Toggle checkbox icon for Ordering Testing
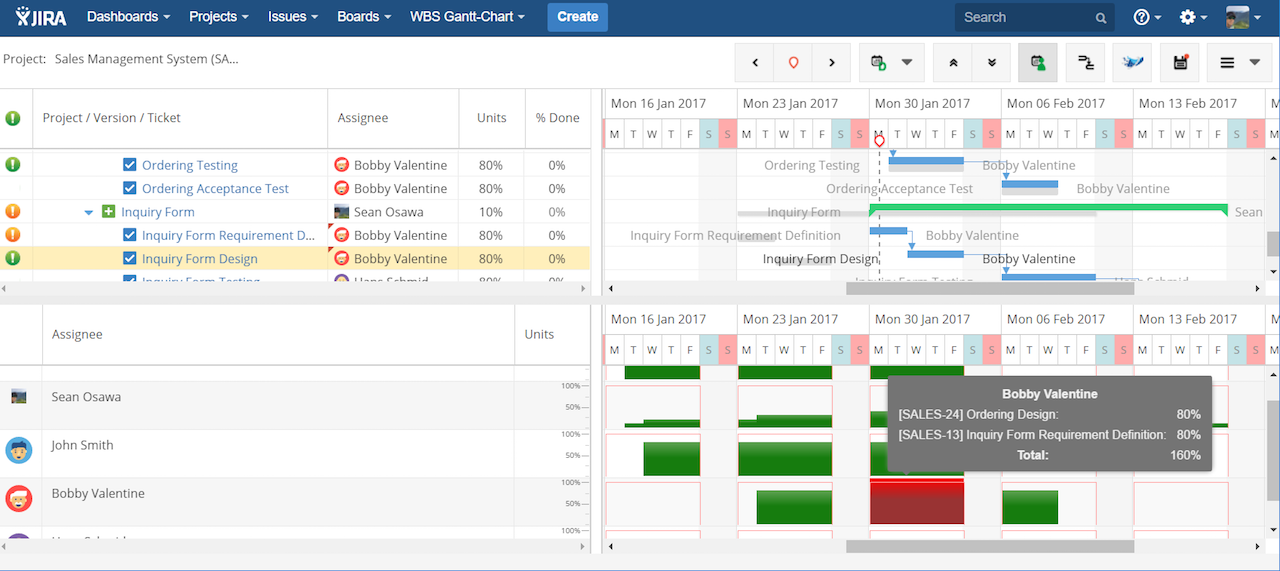The width and height of the screenshot is (1280, 571). [x=130, y=165]
